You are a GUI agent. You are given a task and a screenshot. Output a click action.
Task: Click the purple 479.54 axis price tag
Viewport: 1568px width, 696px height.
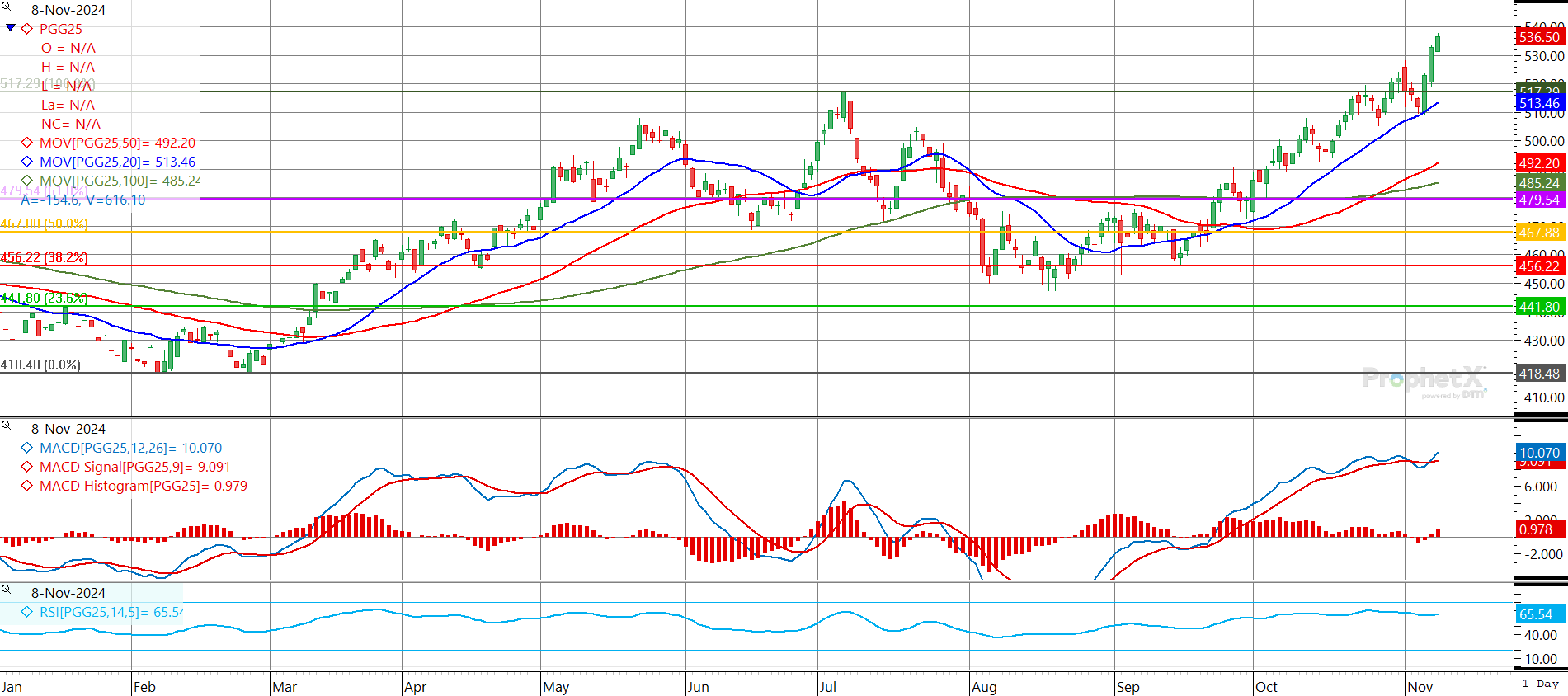tap(1539, 200)
